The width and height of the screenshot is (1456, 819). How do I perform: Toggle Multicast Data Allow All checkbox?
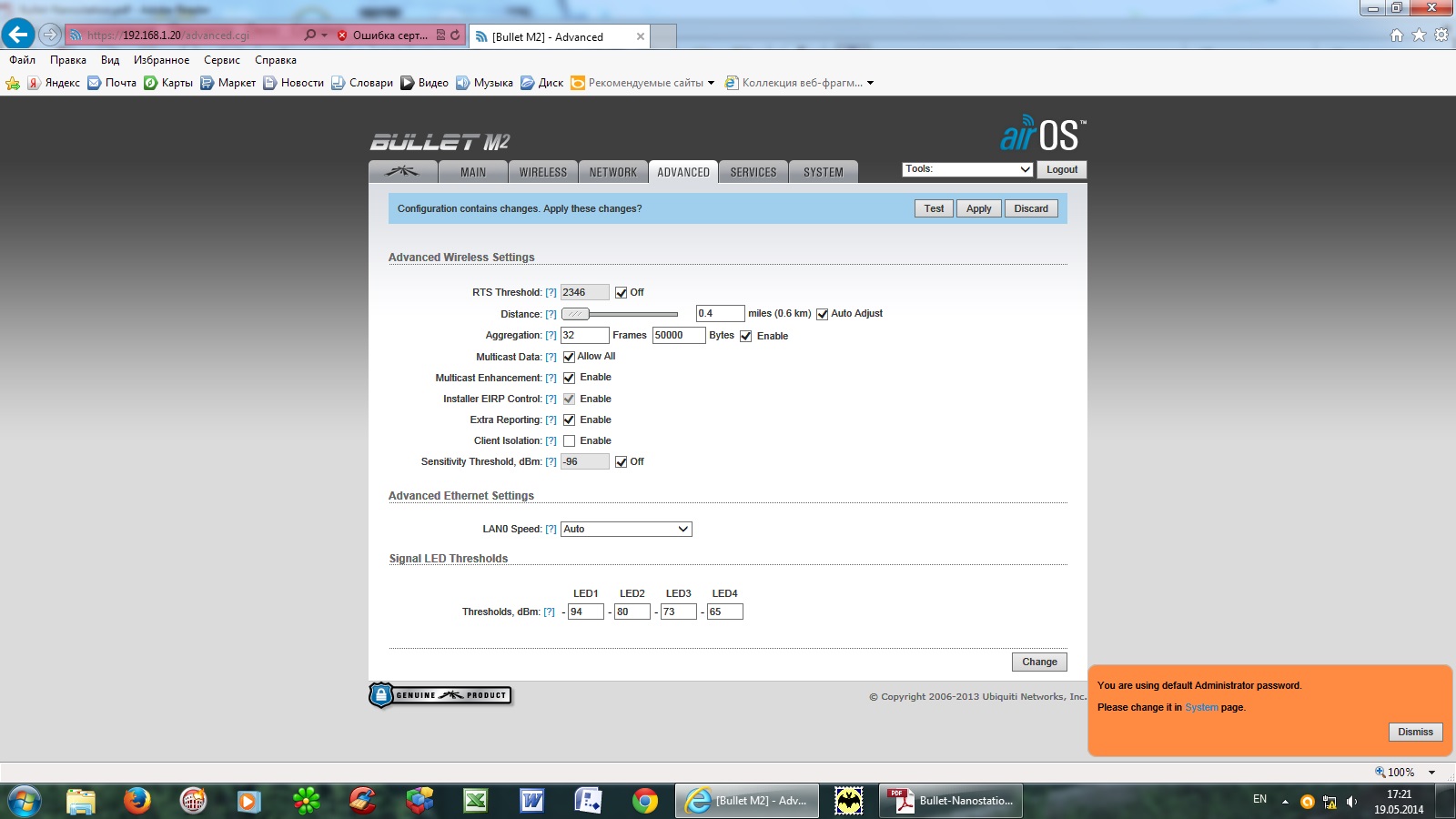click(x=569, y=357)
